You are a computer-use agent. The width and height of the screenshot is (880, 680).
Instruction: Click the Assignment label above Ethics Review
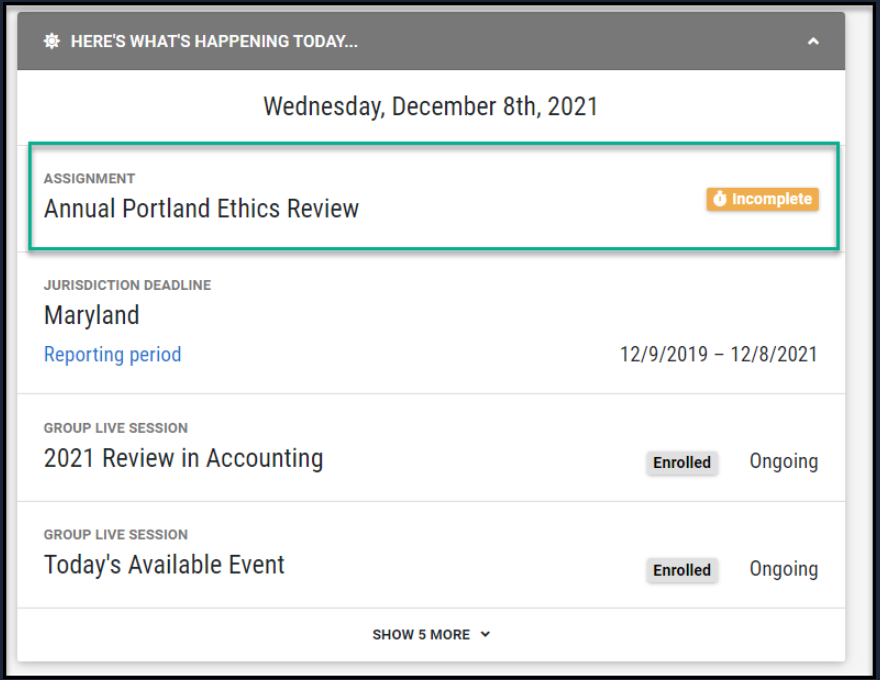click(89, 178)
